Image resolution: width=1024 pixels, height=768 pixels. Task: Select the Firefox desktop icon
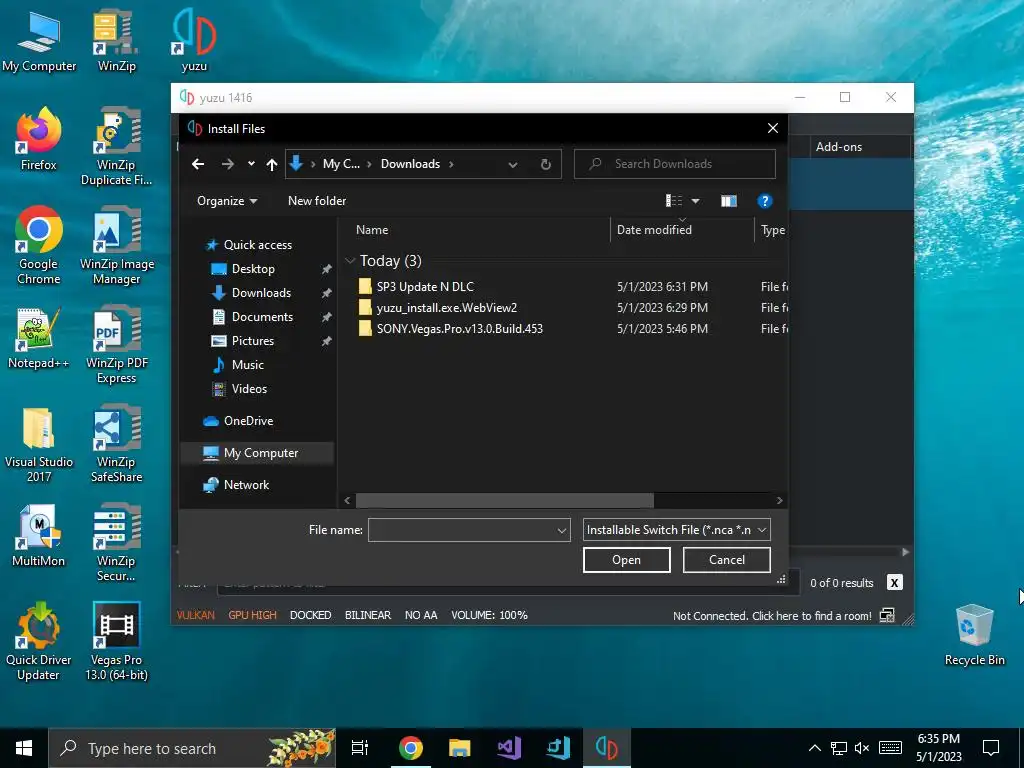39,140
